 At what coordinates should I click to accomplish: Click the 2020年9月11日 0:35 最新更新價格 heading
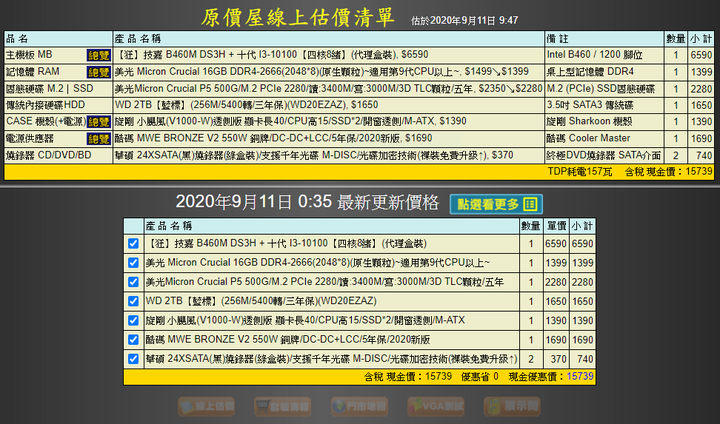pos(307,202)
